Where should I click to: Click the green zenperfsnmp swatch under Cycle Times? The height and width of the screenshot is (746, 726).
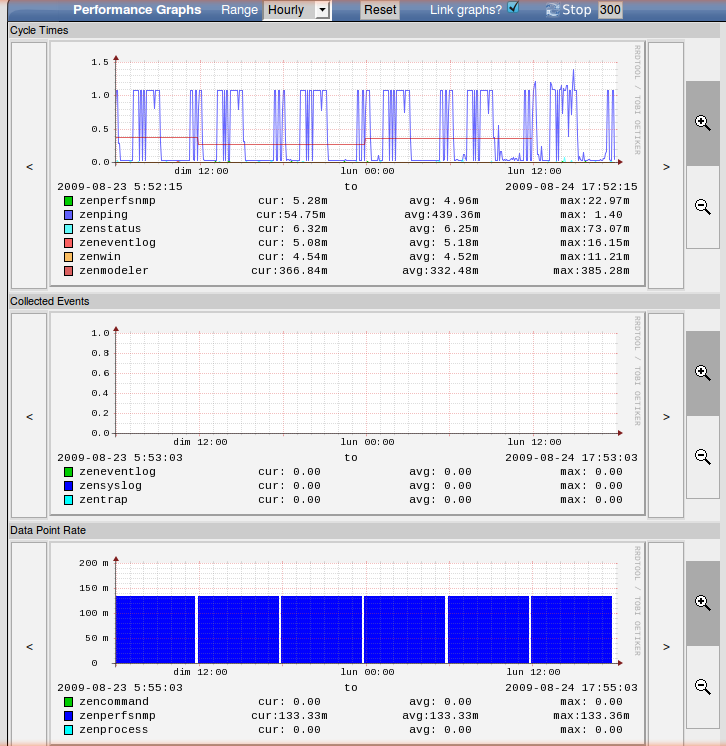67,201
